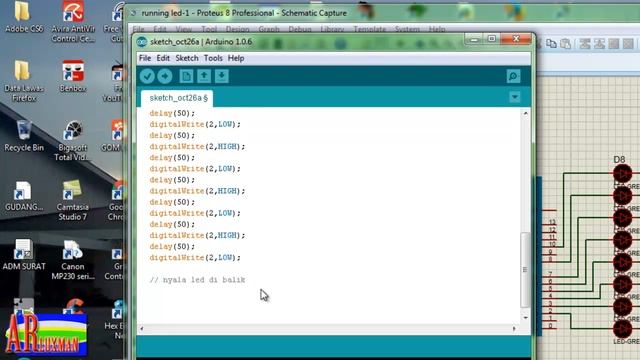Maximize the Arduino window

492,39
